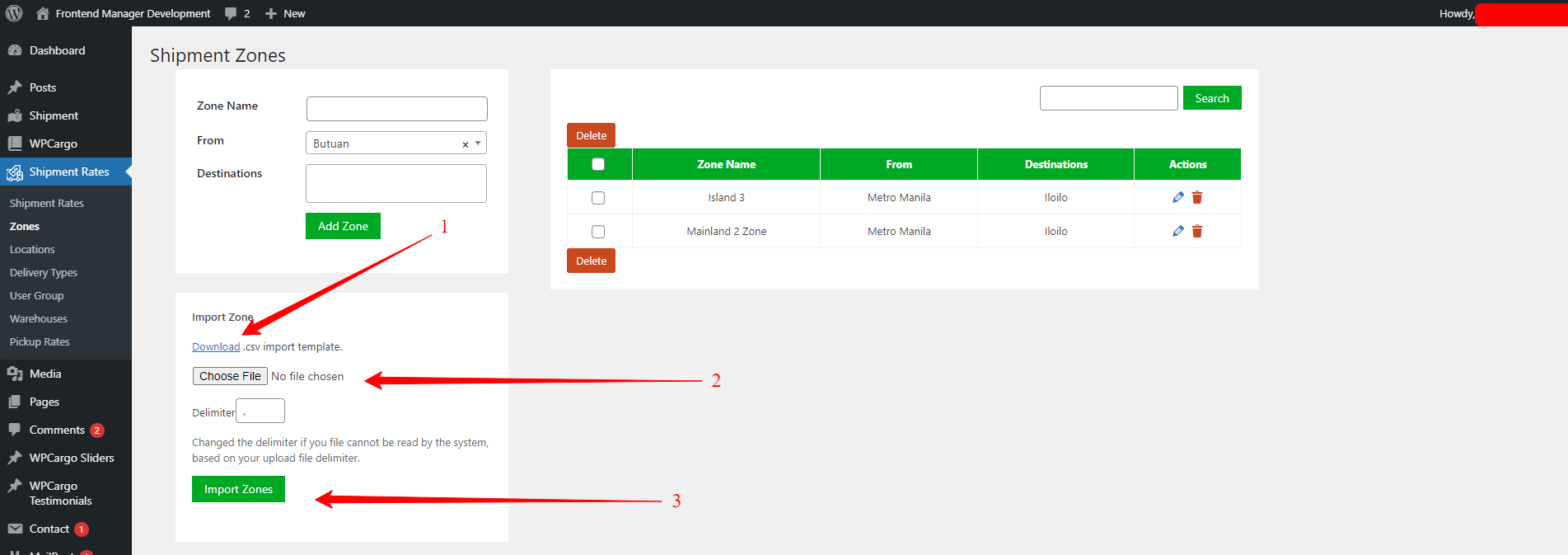Screen dimensions: 1568x555
Task: Open Locations submenu item
Action: click(x=32, y=249)
